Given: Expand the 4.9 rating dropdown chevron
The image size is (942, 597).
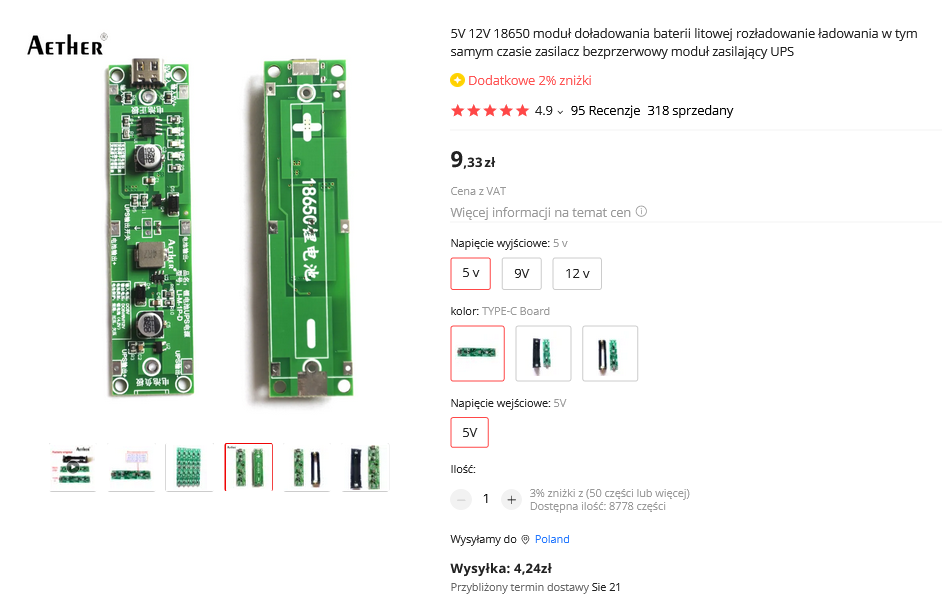Looking at the screenshot, I should coord(560,112).
